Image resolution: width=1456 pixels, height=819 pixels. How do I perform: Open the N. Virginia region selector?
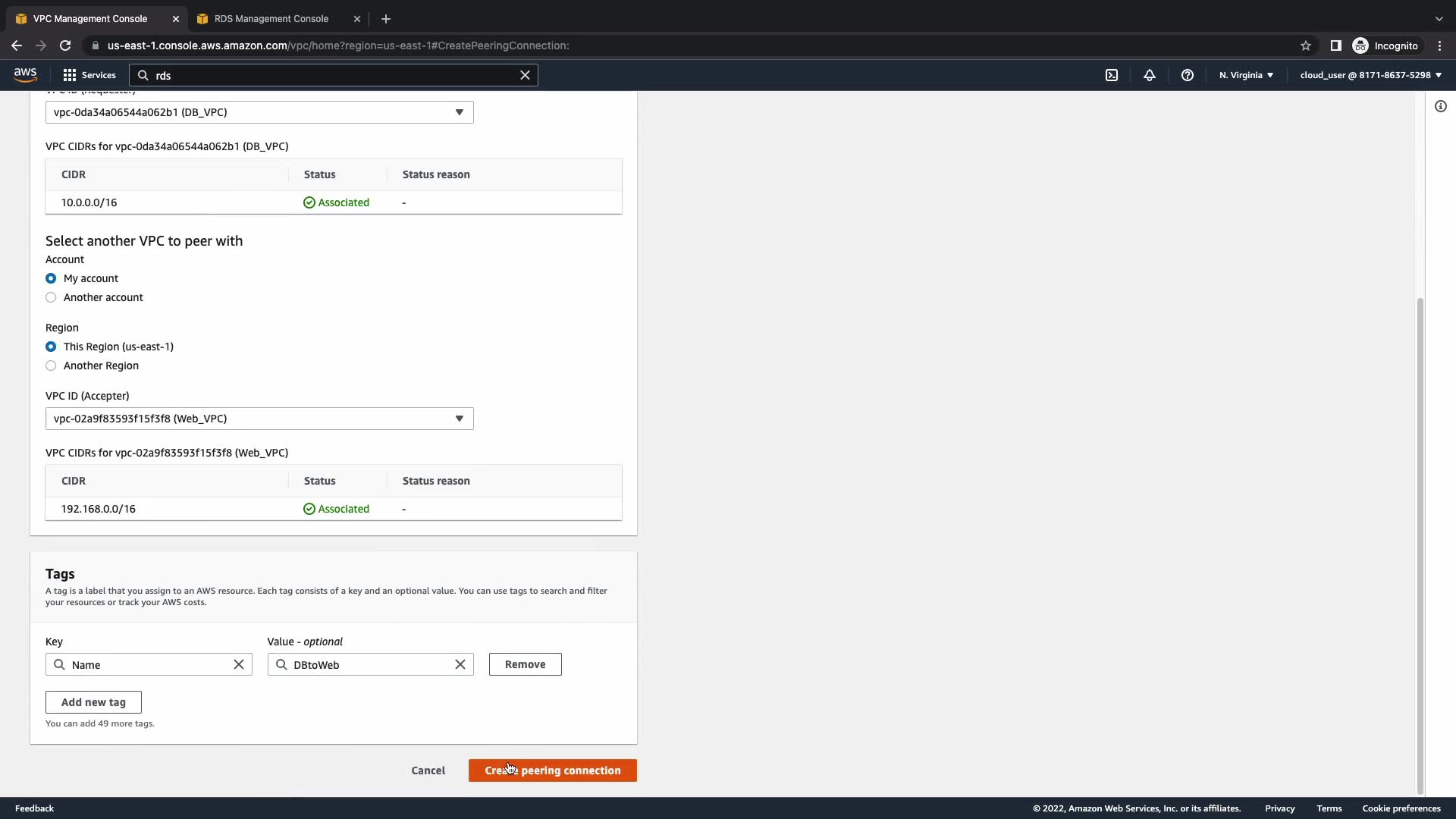(1246, 75)
